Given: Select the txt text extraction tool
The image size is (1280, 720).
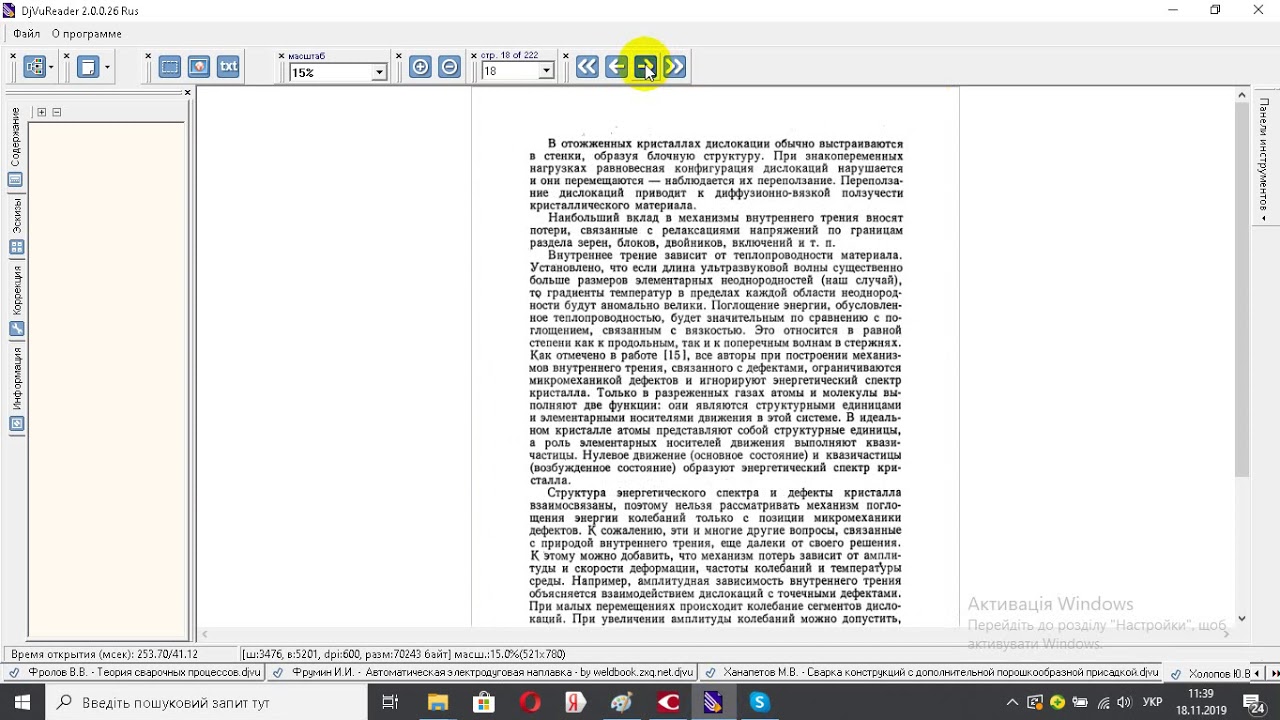Looking at the screenshot, I should click(x=228, y=67).
